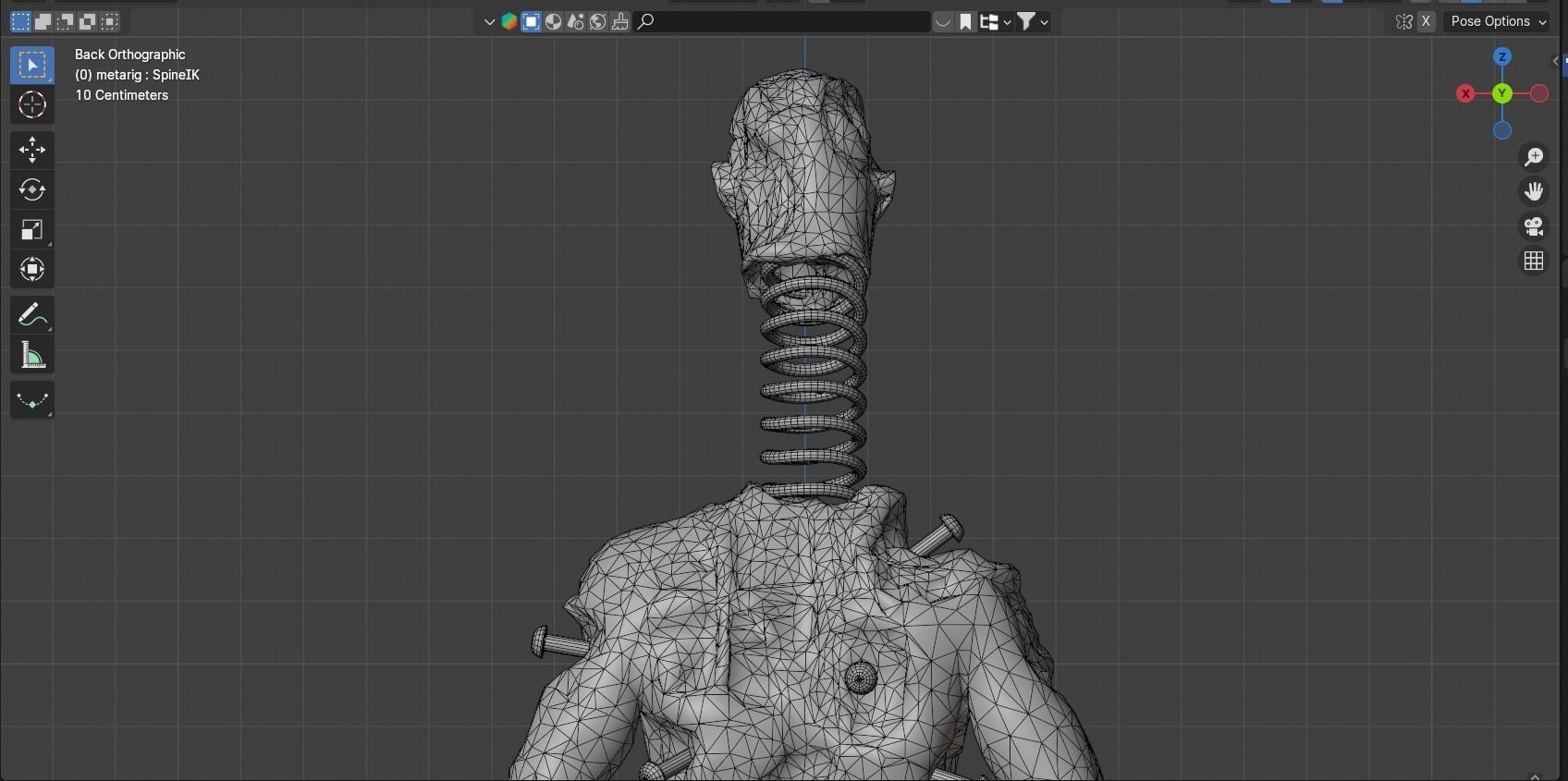1568x781 pixels.
Task: Activate the Transform tool
Action: click(x=32, y=269)
